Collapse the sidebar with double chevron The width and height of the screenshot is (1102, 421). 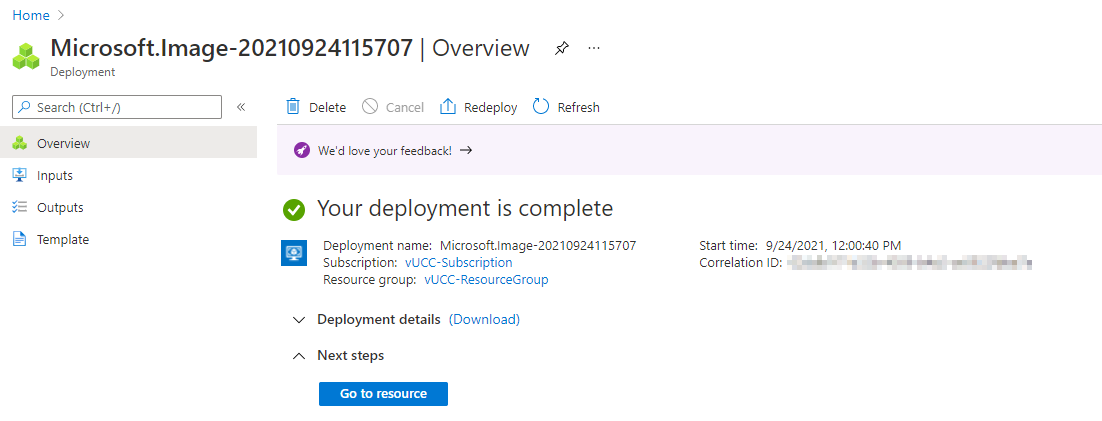[241, 107]
